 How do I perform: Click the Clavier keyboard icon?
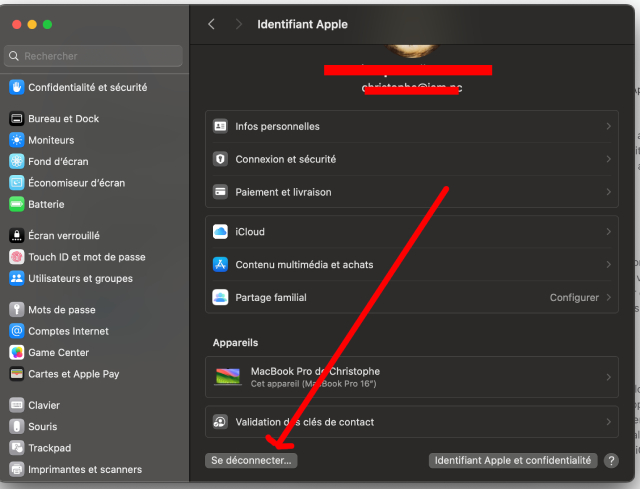coord(17,405)
